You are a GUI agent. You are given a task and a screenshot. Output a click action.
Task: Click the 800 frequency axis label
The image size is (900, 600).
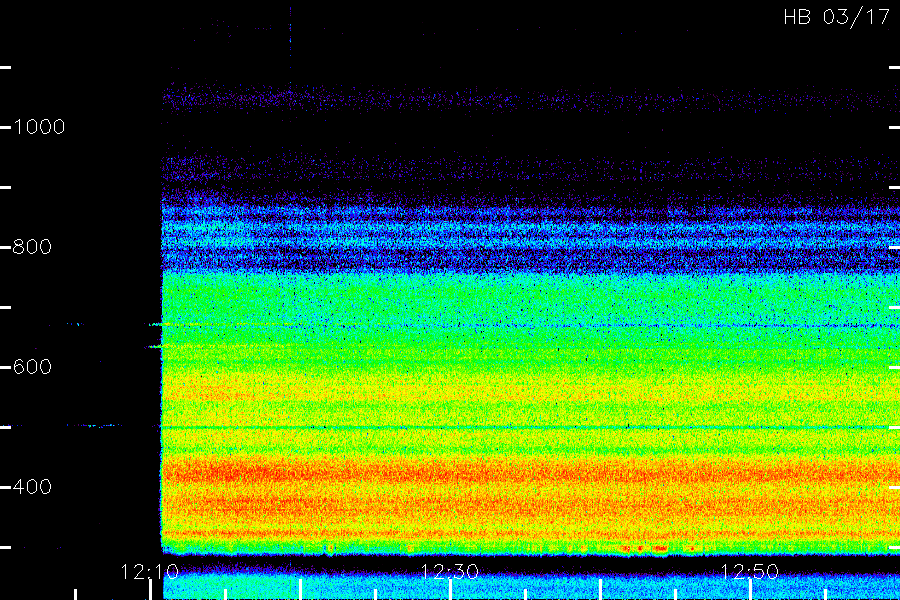point(32,247)
